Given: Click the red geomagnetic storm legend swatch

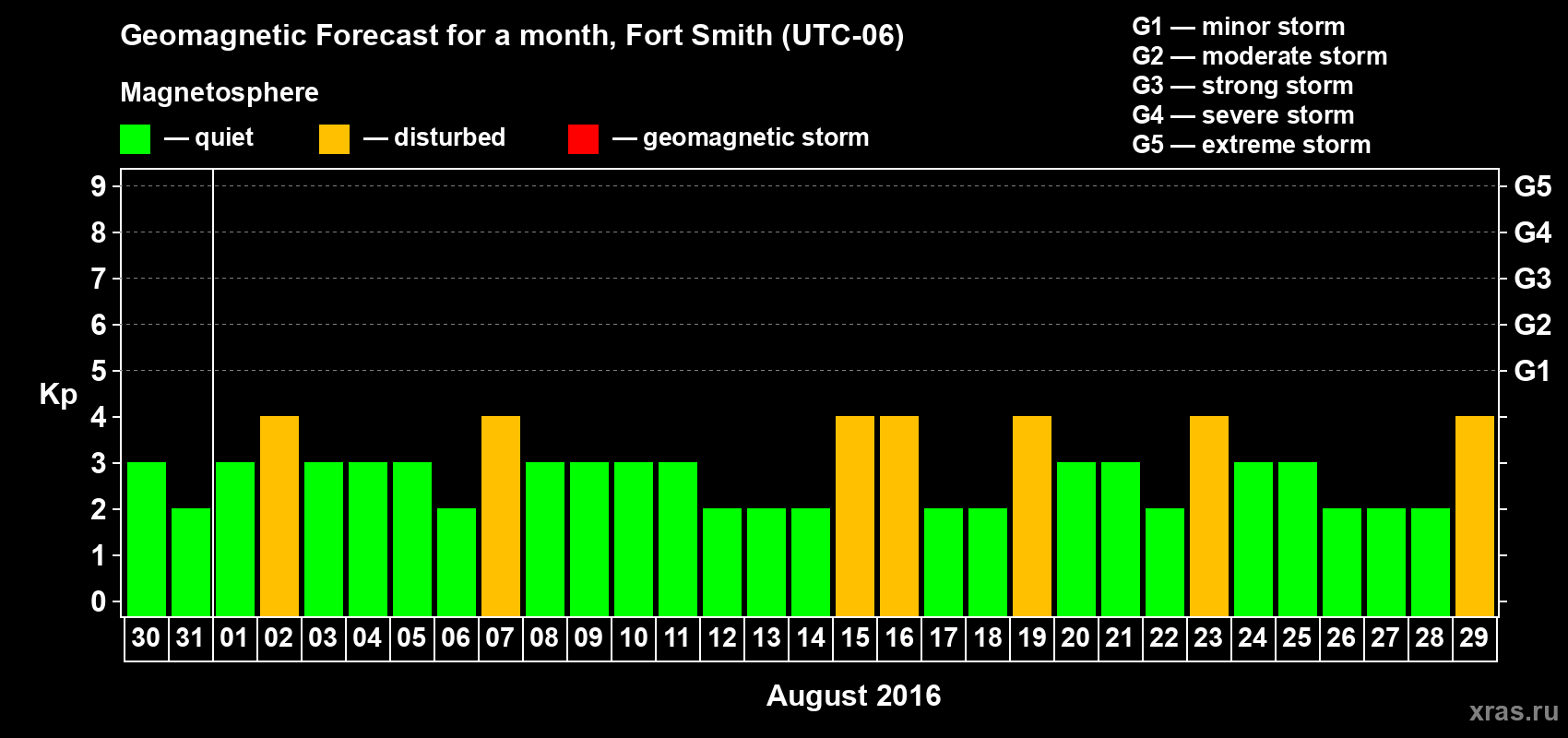Looking at the screenshot, I should [584, 139].
